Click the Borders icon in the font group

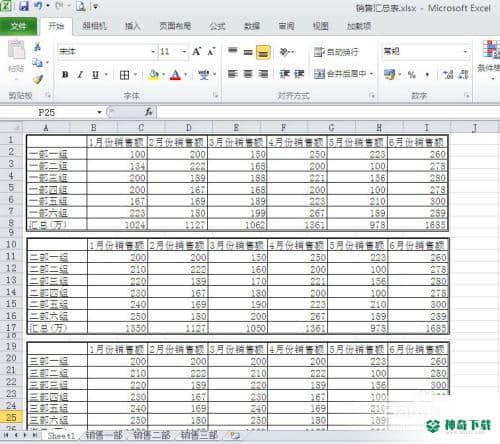[125, 75]
